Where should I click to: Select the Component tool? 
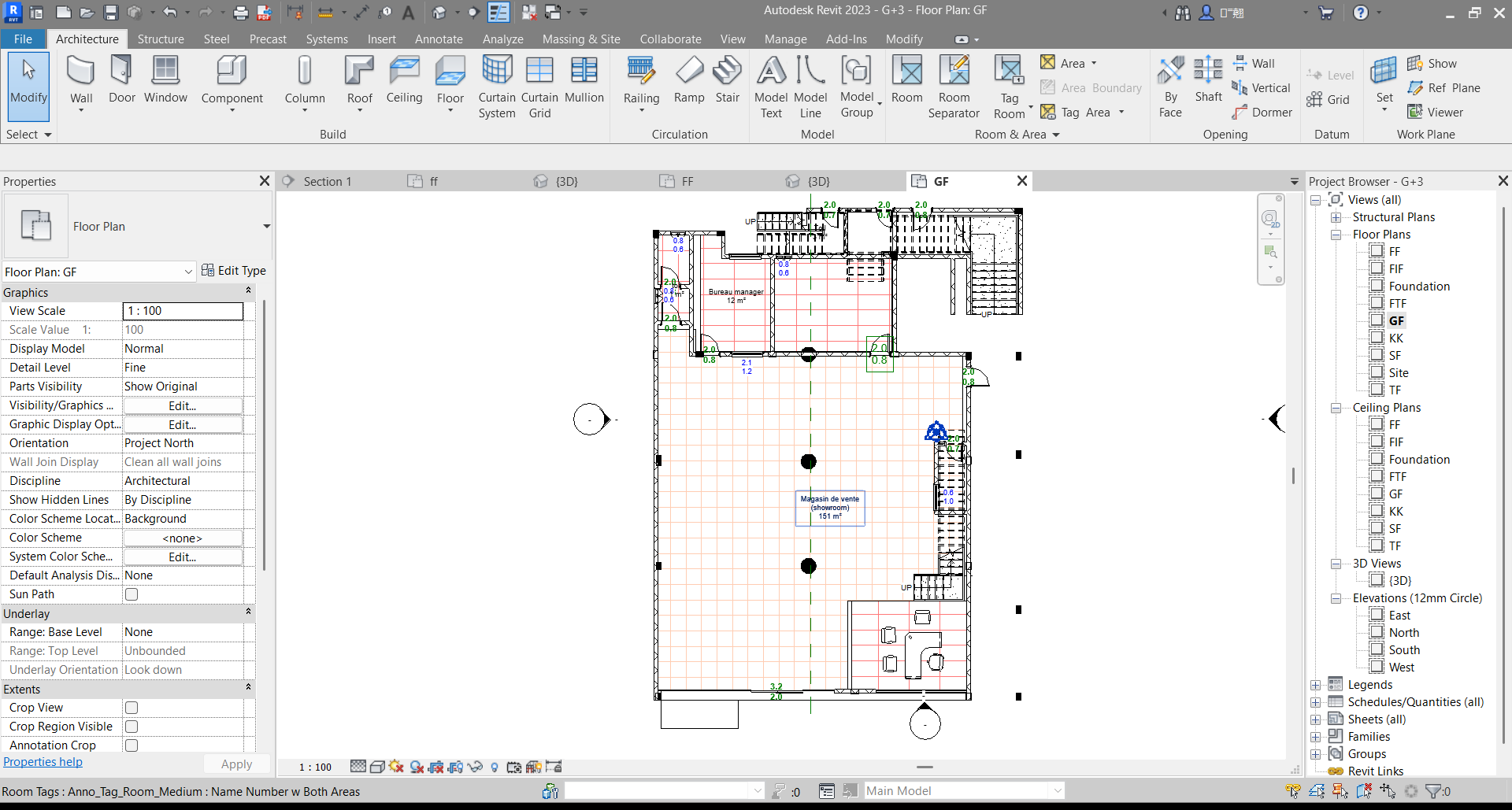pos(232,84)
